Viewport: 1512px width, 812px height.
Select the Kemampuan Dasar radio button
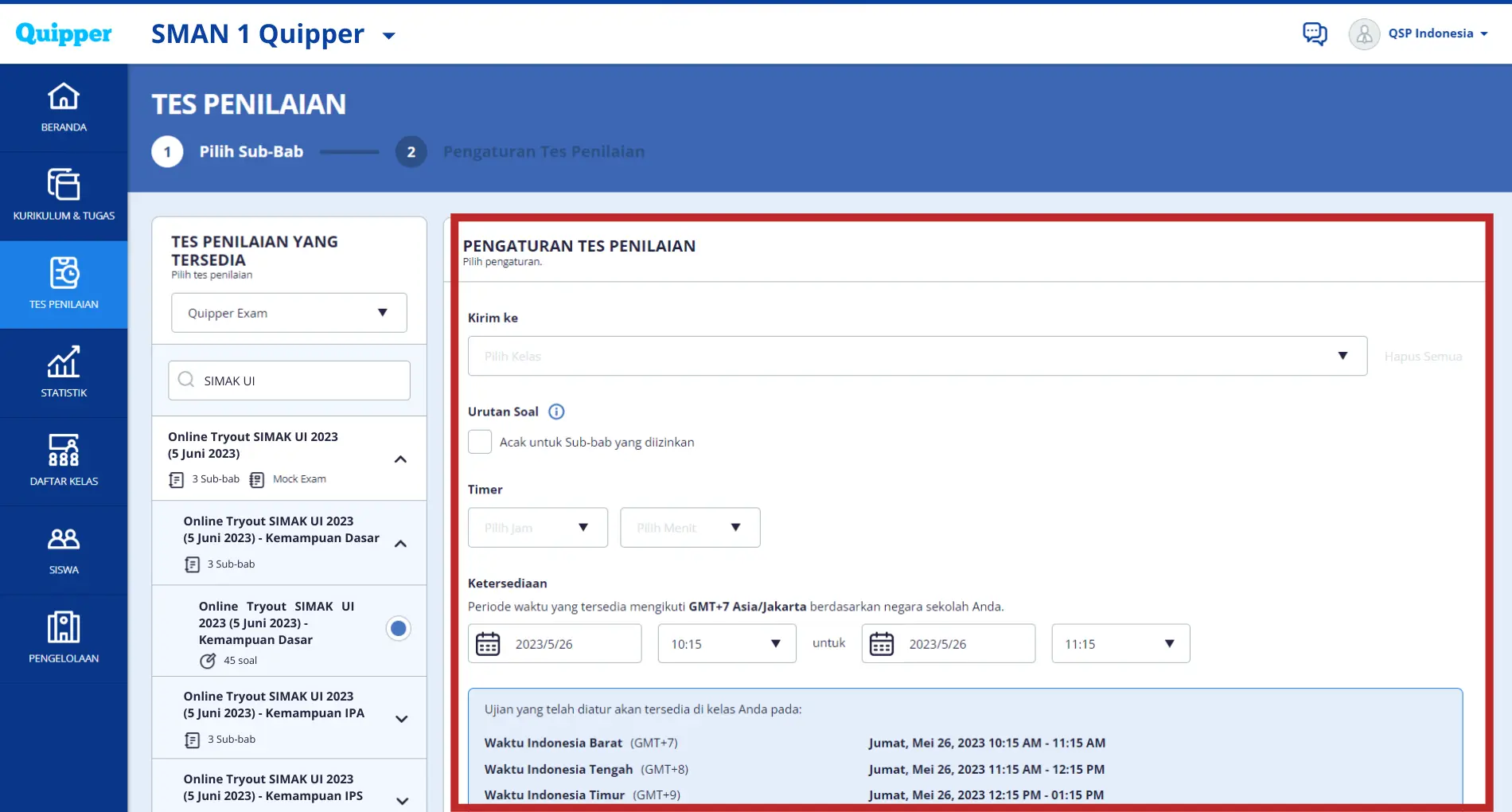pos(399,629)
